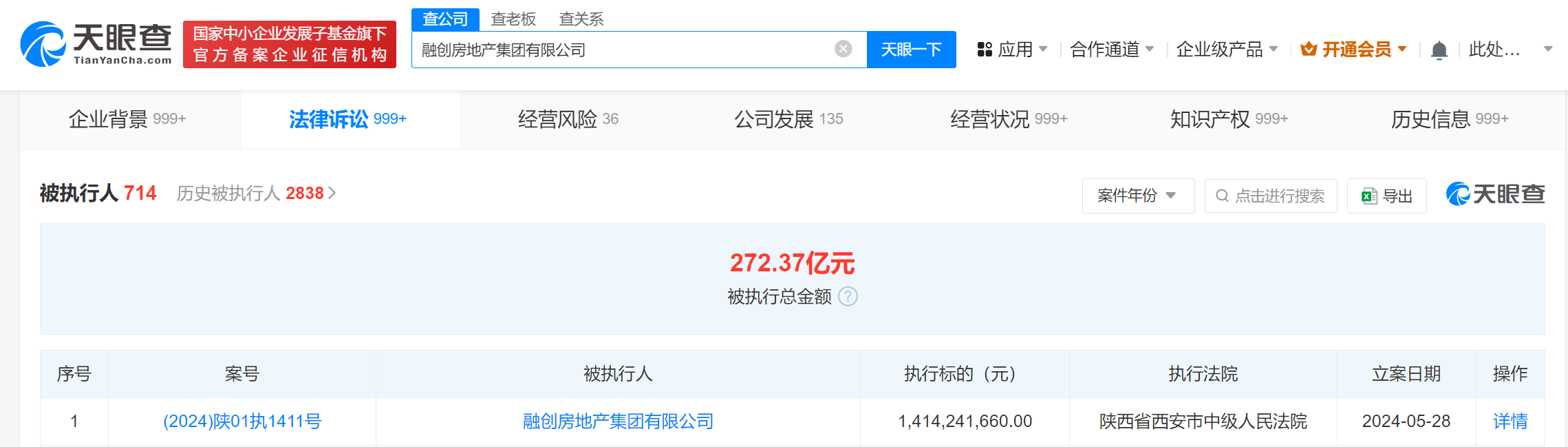
Task: Click the help icon beside 被执行总金额
Action: pos(848,297)
